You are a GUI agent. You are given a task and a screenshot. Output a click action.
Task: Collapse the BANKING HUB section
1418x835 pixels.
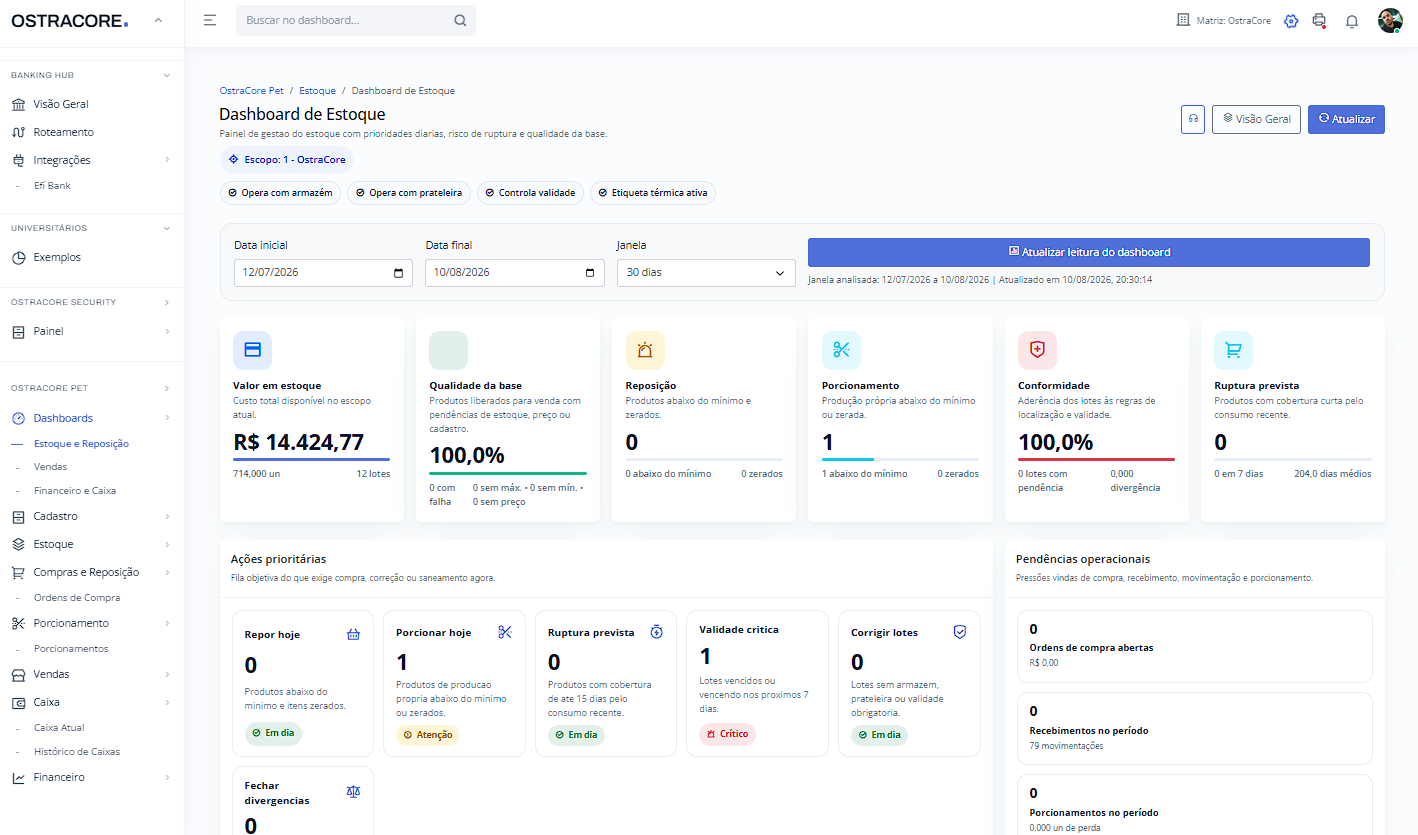(x=167, y=75)
